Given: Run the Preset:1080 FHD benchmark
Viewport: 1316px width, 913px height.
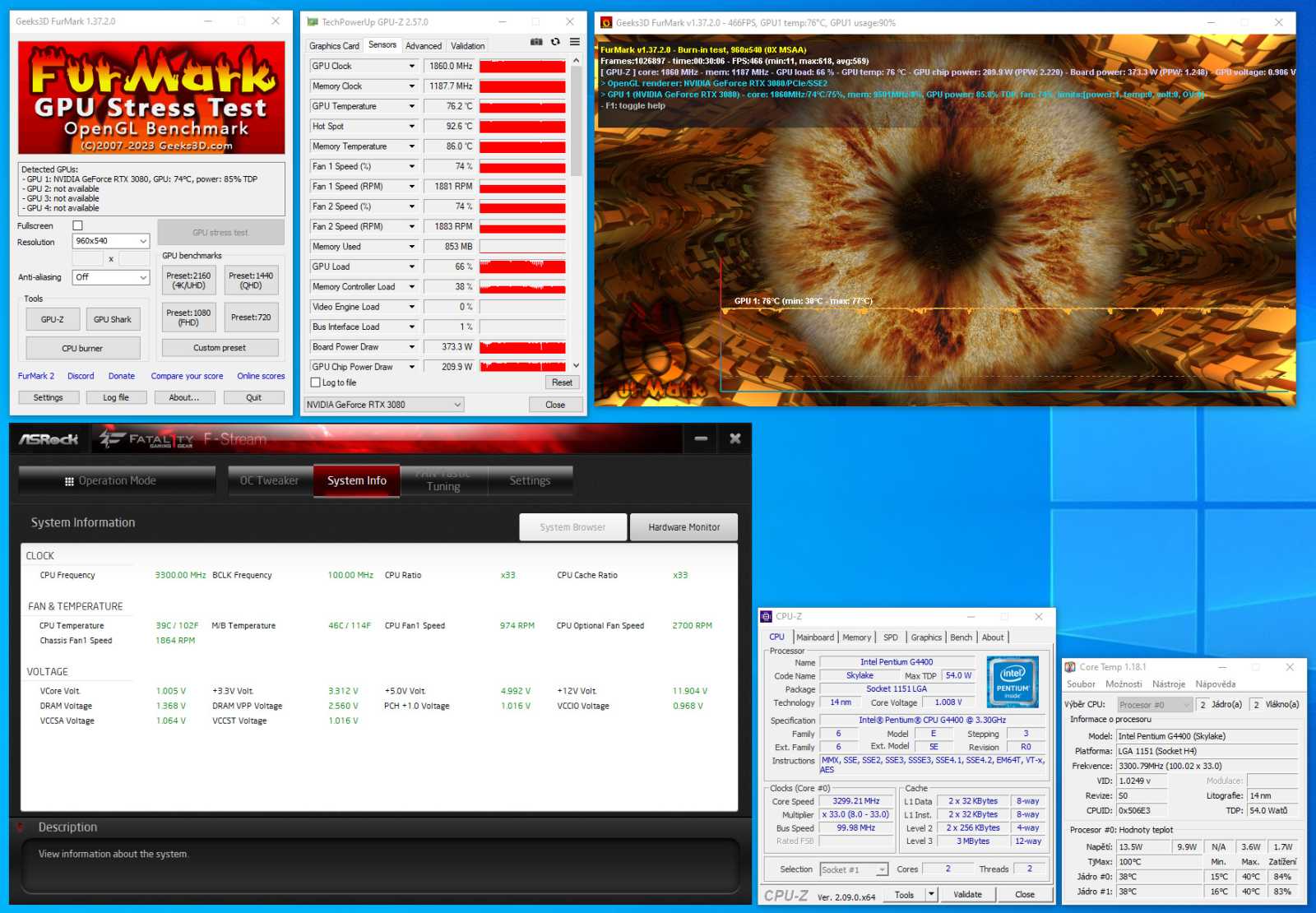Looking at the screenshot, I should [x=188, y=317].
